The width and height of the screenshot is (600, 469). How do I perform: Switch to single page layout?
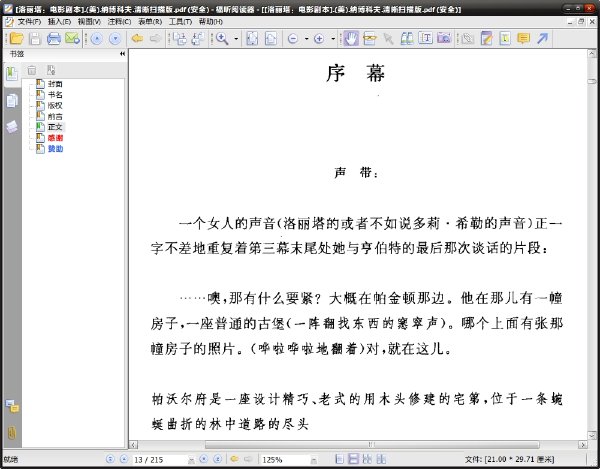pos(339,459)
